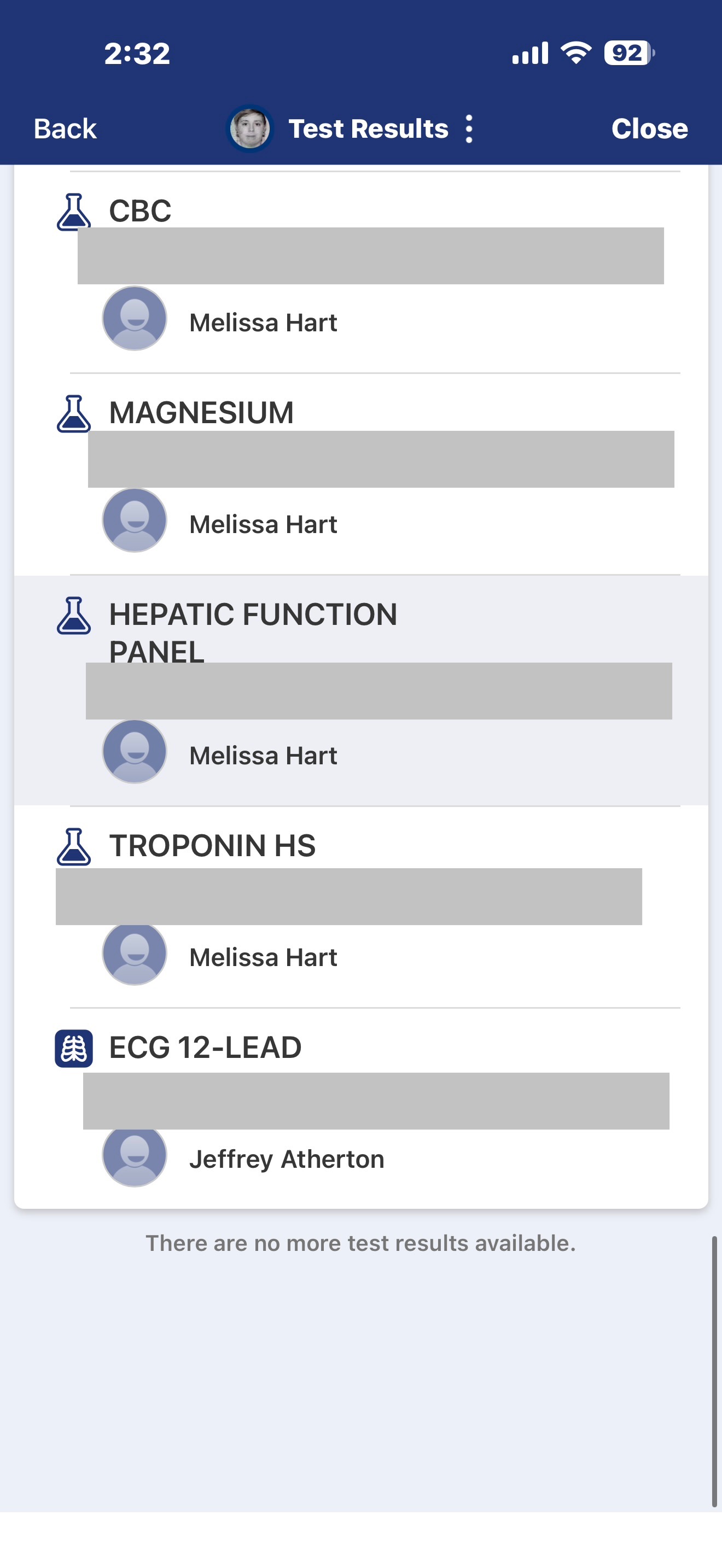Viewport: 722px width, 1568px height.
Task: Tap the vertical scrollbar on right edge
Action: pos(714,1370)
